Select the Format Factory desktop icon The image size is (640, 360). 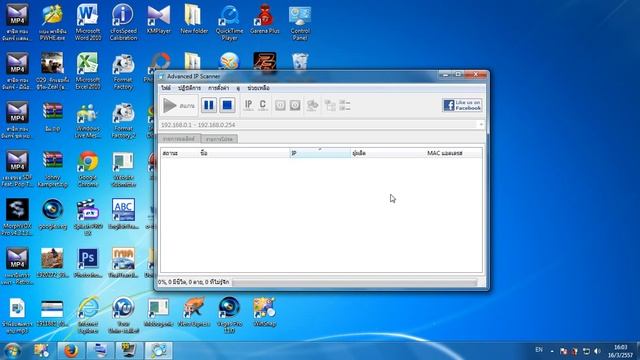click(x=123, y=71)
